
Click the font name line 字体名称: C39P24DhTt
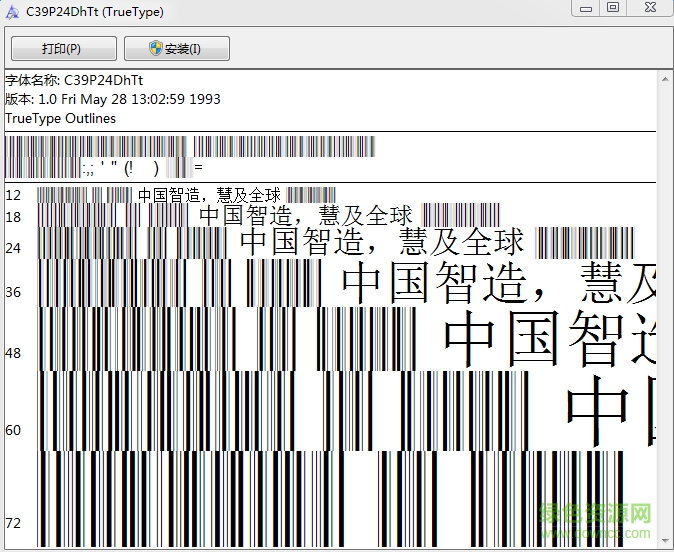pyautogui.click(x=74, y=80)
